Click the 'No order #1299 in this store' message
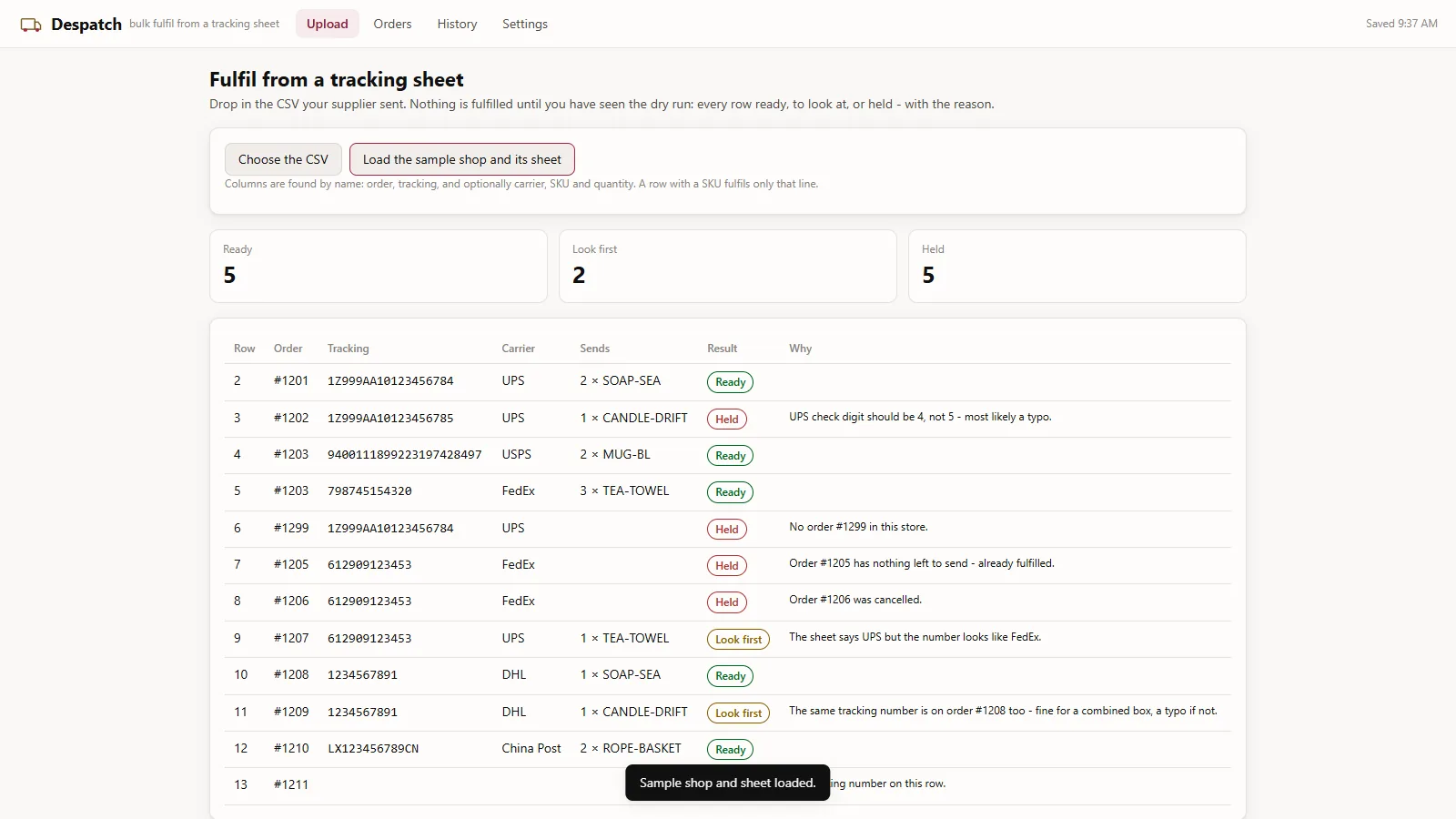This screenshot has height=819, width=1456. click(858, 527)
